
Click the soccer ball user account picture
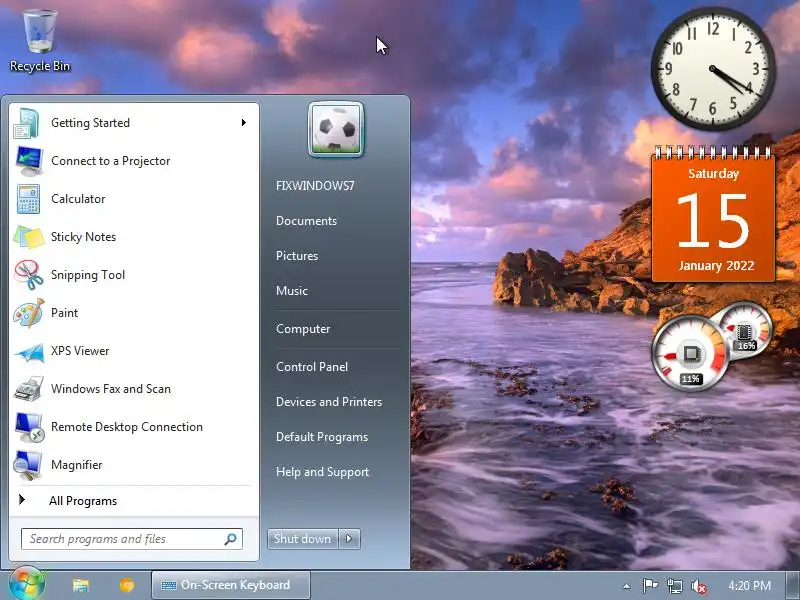(x=336, y=129)
